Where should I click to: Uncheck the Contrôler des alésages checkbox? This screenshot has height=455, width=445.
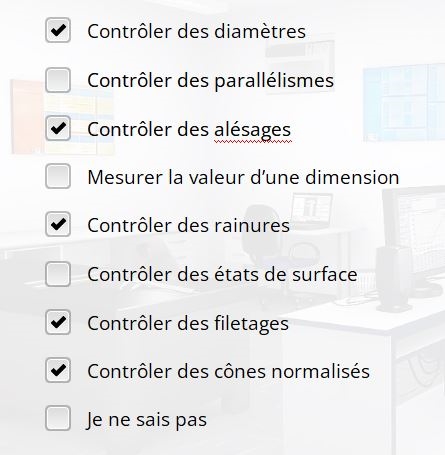[x=58, y=128]
